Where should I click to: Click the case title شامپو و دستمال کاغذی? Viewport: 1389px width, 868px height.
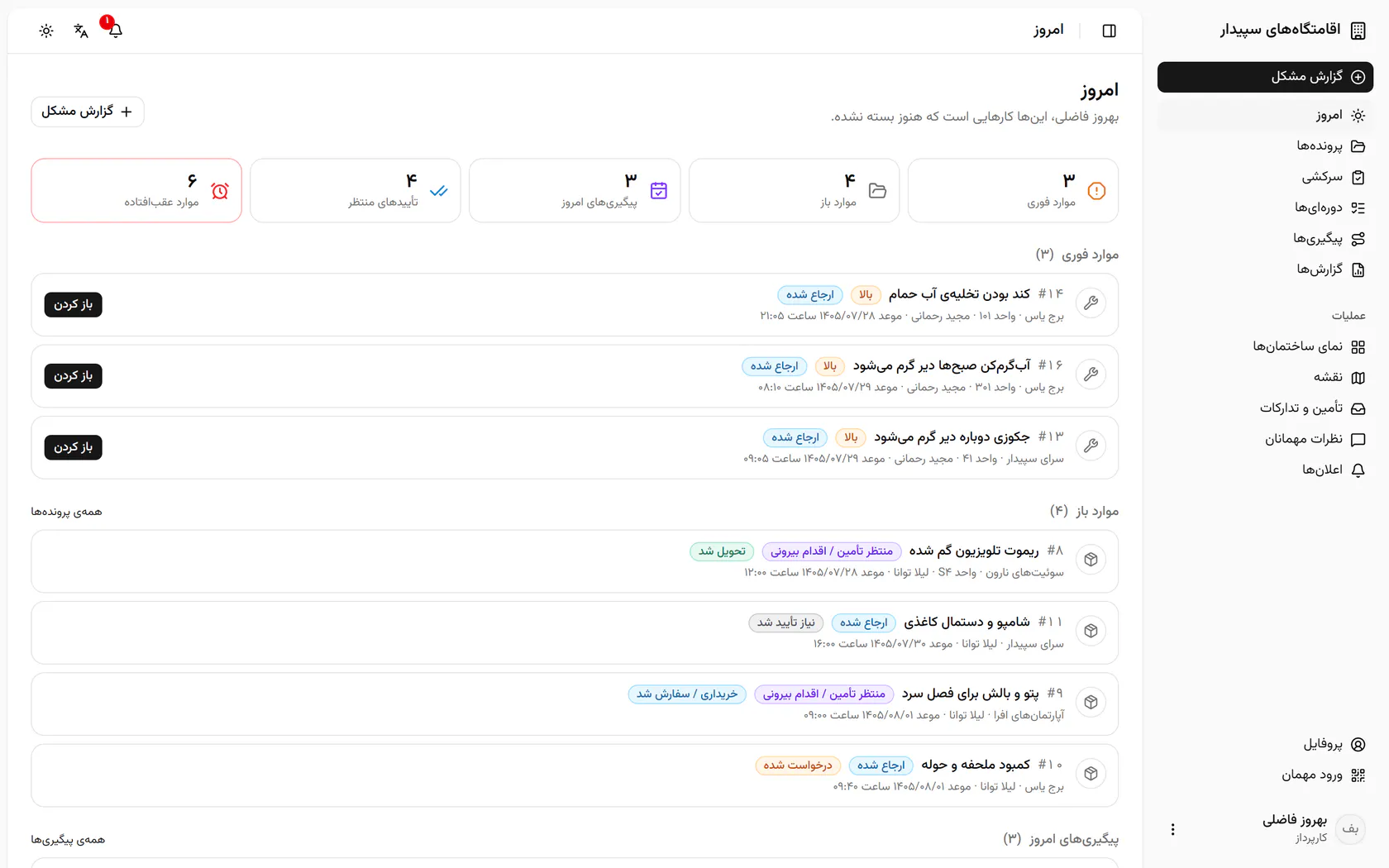point(967,622)
